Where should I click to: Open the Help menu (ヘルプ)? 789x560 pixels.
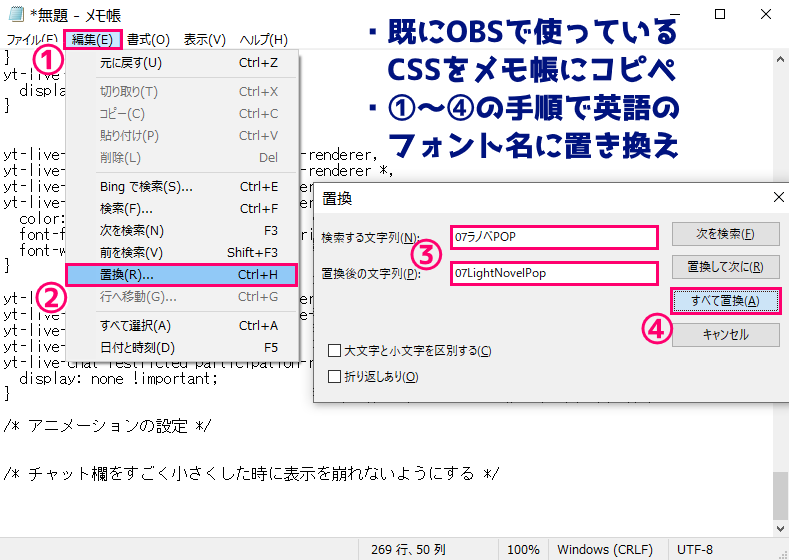(x=263, y=39)
